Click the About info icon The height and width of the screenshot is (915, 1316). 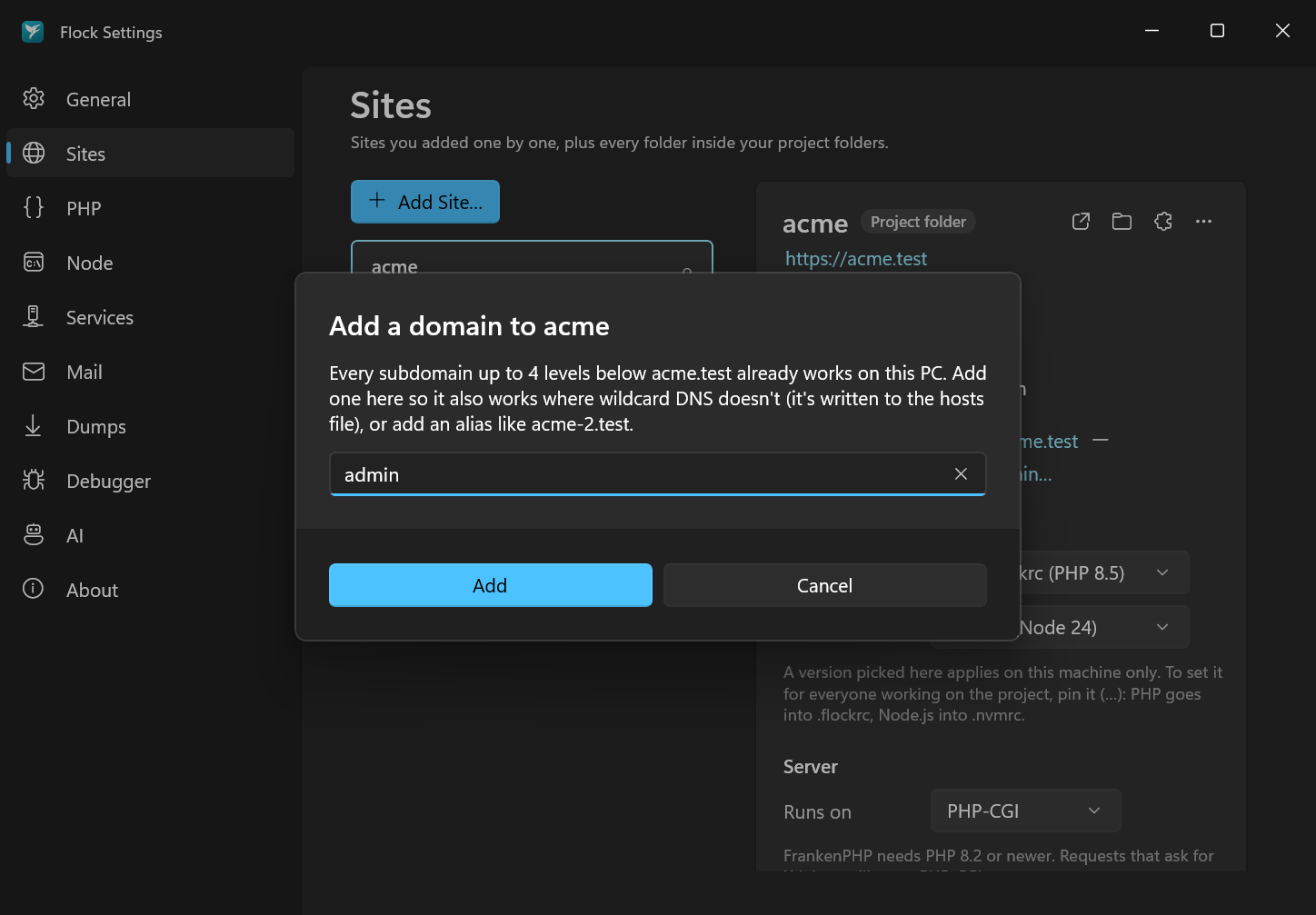pos(34,589)
